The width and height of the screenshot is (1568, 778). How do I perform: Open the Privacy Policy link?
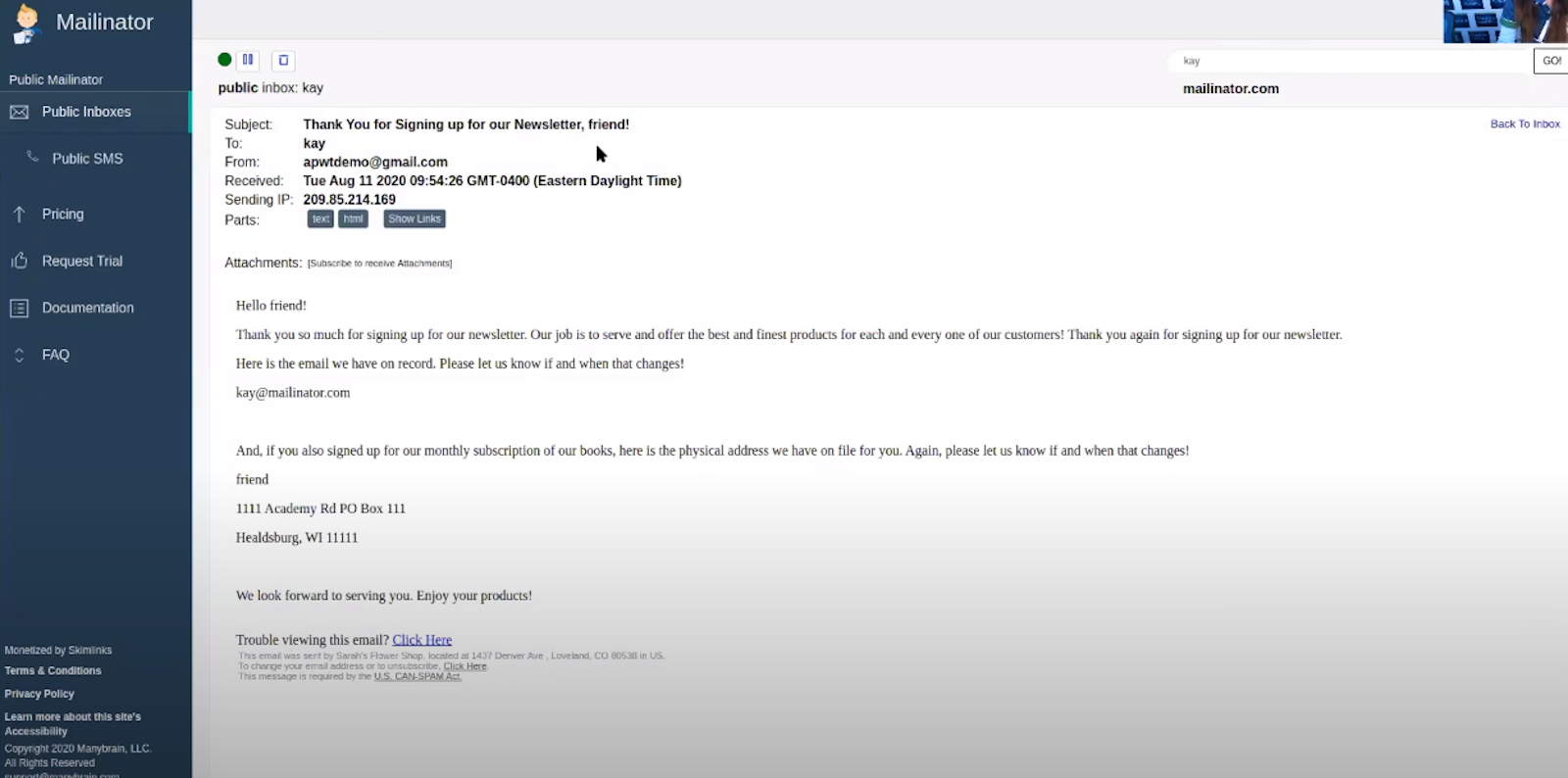39,694
